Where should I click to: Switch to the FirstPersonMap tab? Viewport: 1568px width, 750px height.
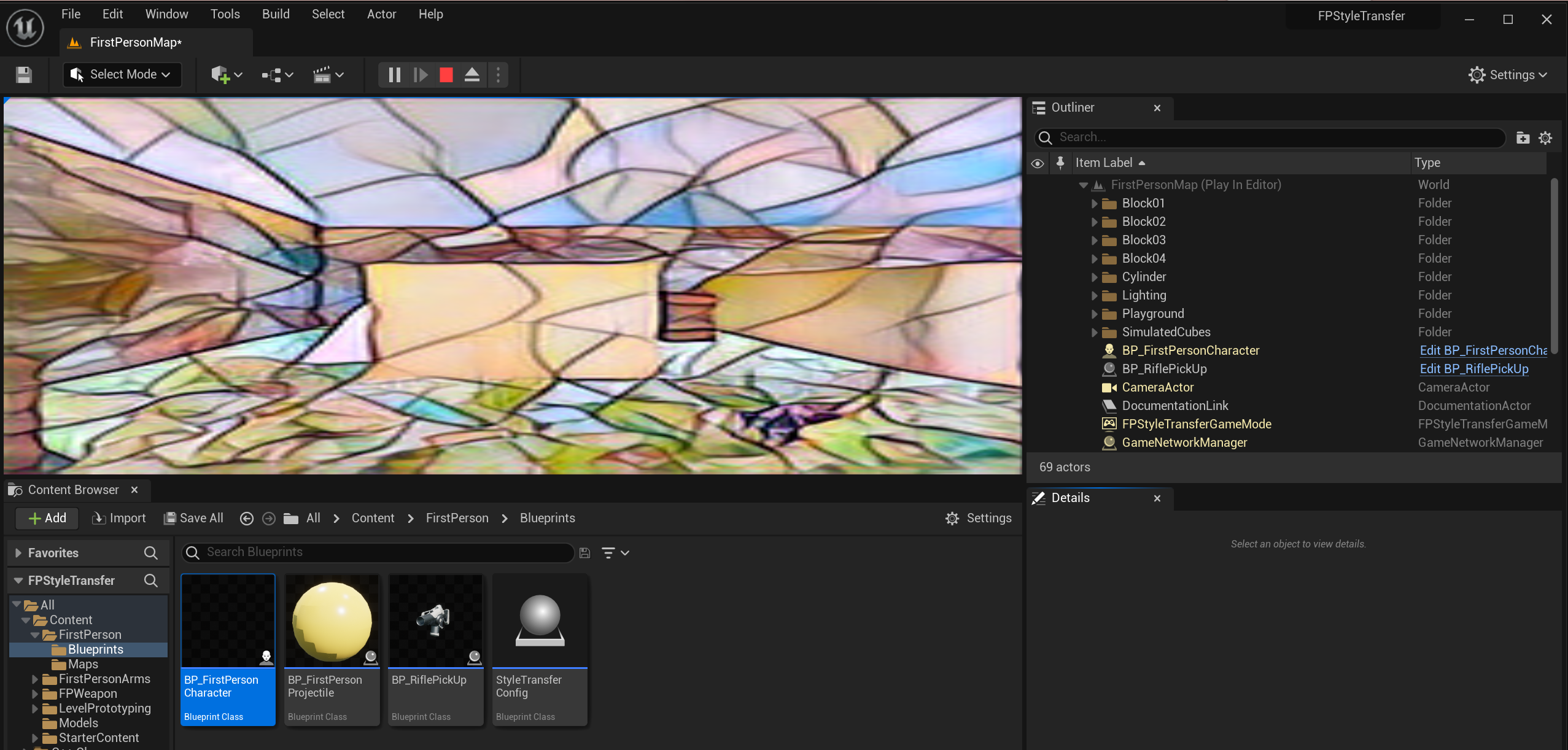tap(156, 42)
